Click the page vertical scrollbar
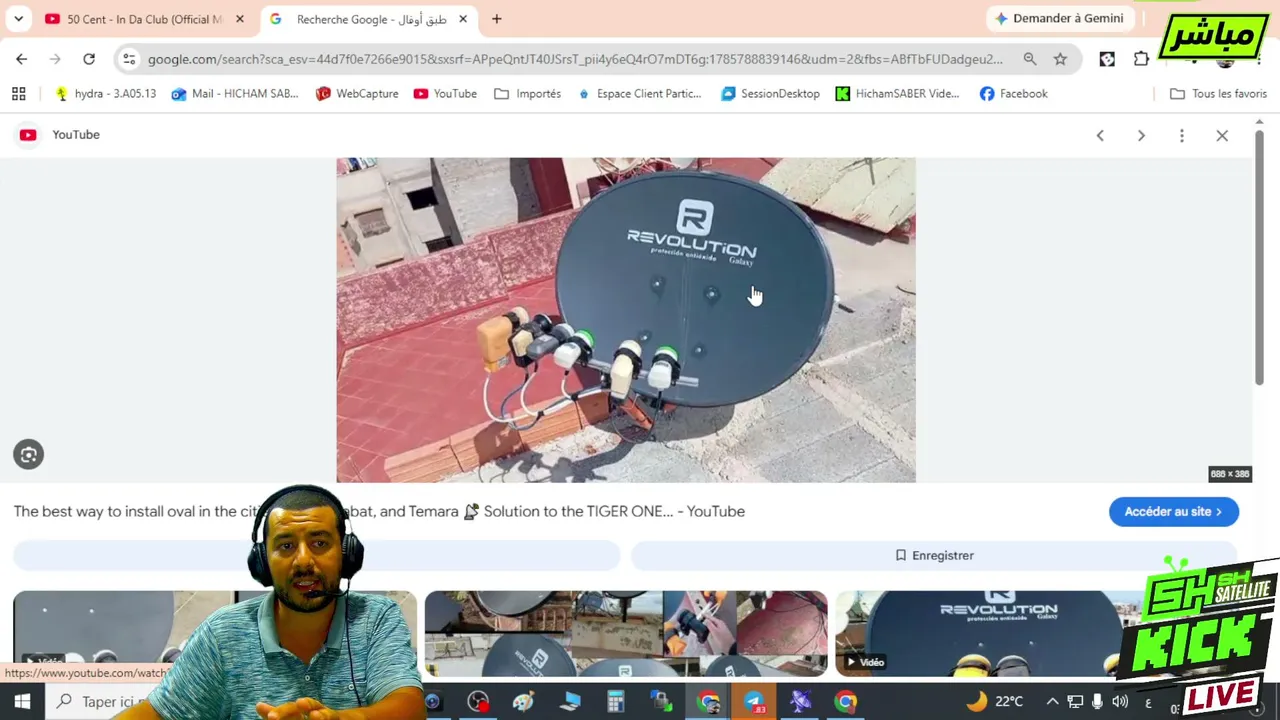Image resolution: width=1280 pixels, height=720 pixels. [1259, 256]
